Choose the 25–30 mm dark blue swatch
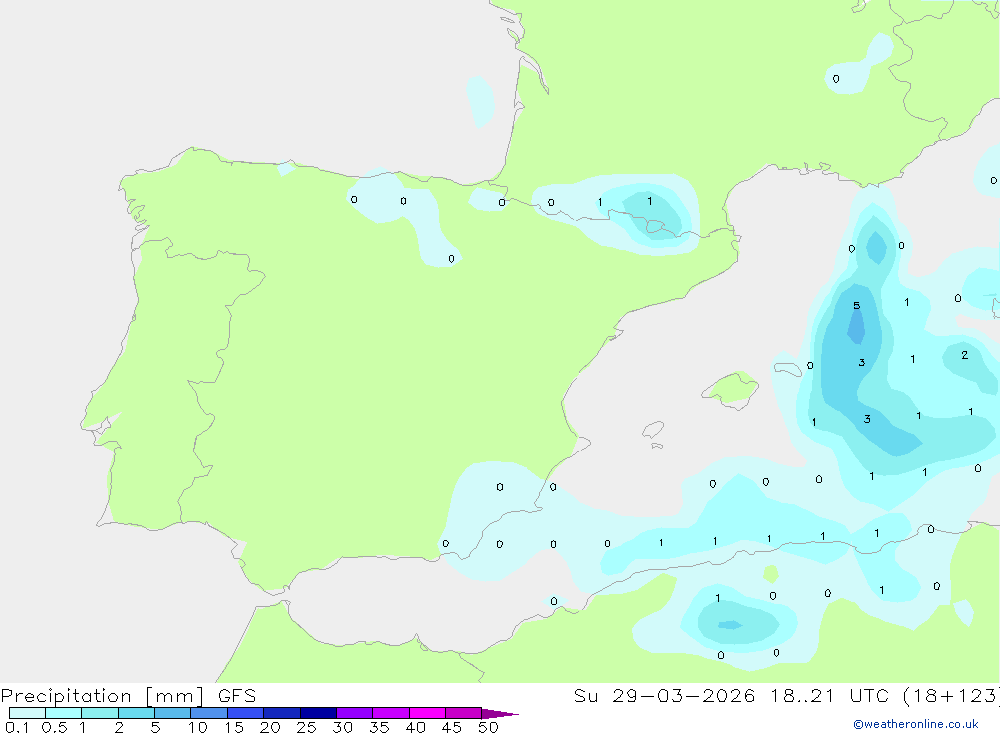The height and width of the screenshot is (733, 1000). pyautogui.click(x=318, y=713)
